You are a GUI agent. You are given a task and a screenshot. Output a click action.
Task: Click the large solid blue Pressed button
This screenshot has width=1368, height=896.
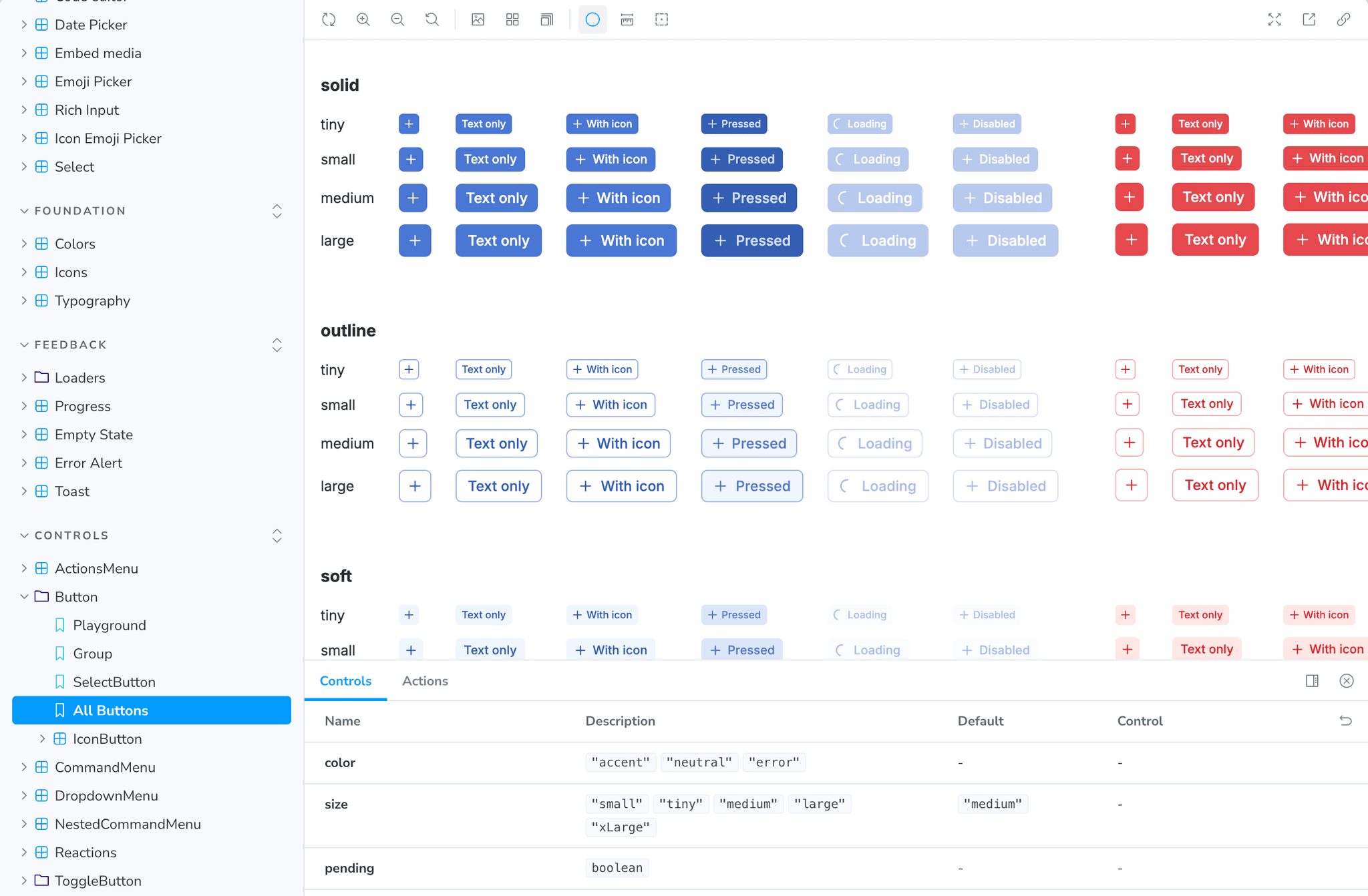tap(751, 240)
